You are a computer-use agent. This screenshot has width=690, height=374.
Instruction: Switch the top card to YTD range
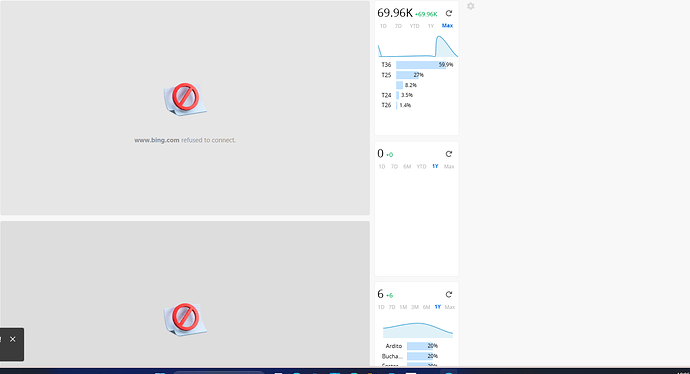coord(415,26)
